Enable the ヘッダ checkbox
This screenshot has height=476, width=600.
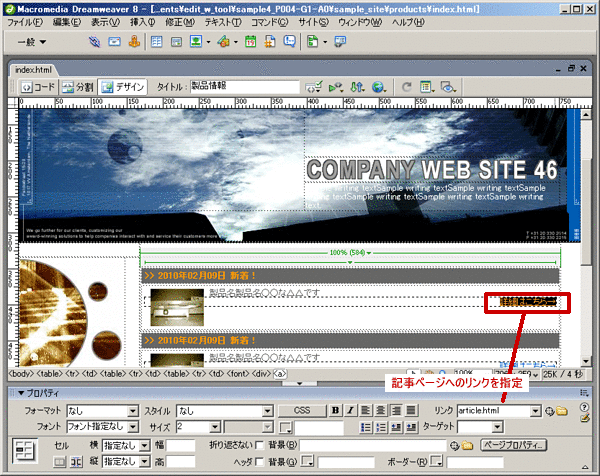point(259,462)
